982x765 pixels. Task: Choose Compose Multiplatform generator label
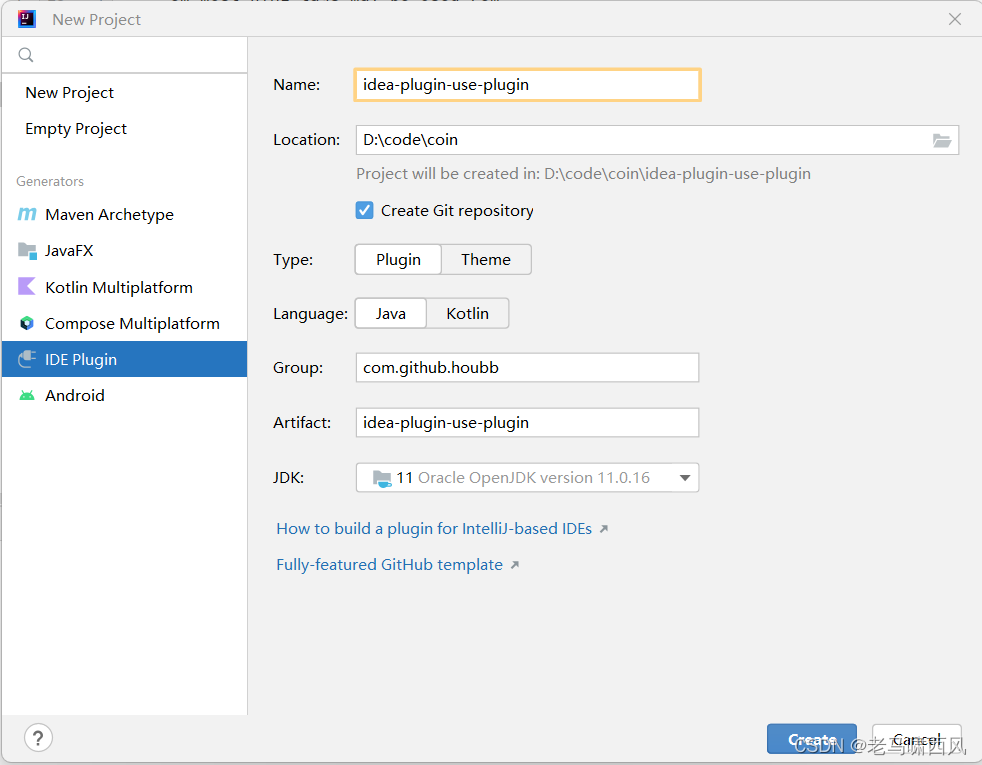click(132, 323)
